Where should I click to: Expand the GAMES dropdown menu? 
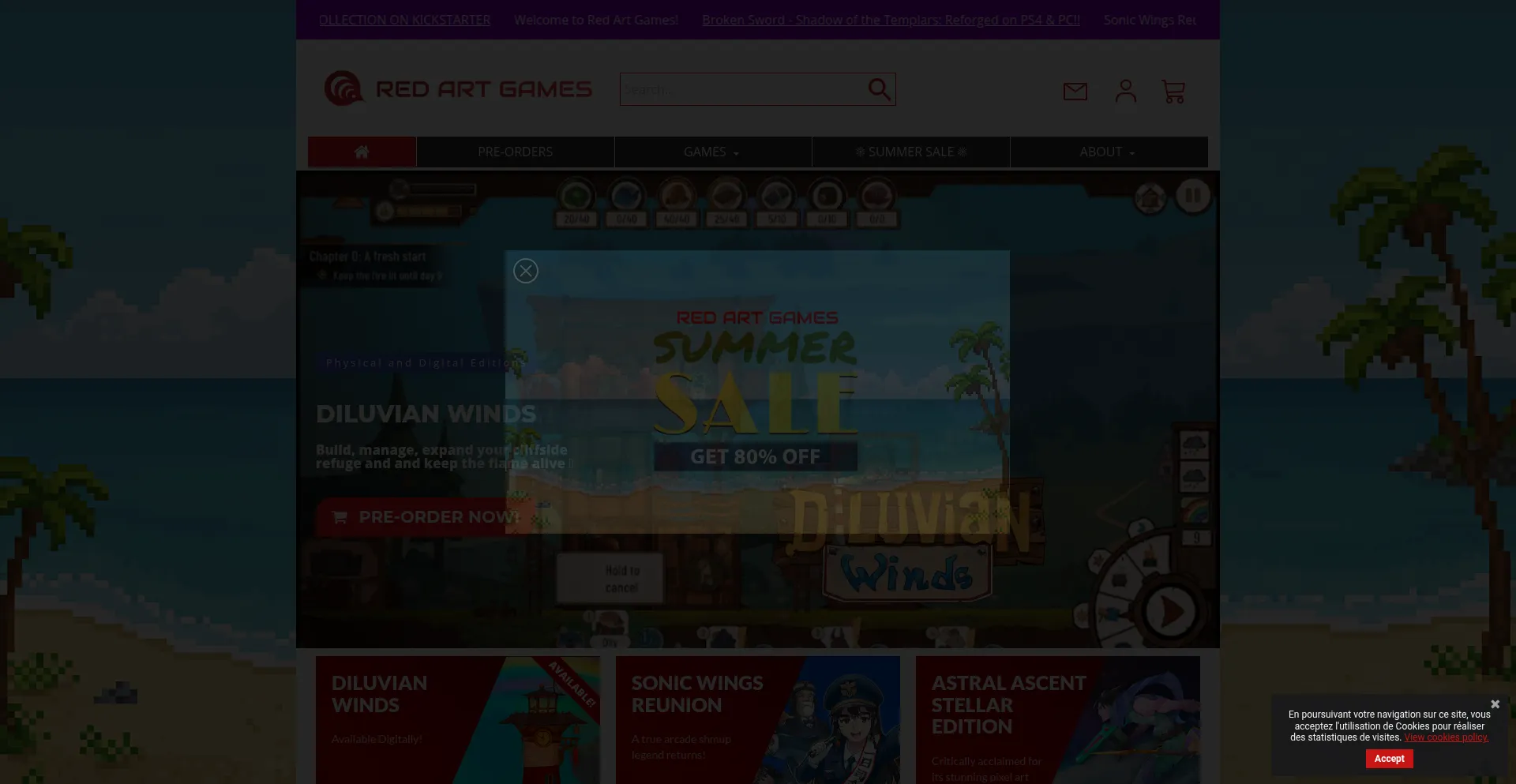pos(712,152)
